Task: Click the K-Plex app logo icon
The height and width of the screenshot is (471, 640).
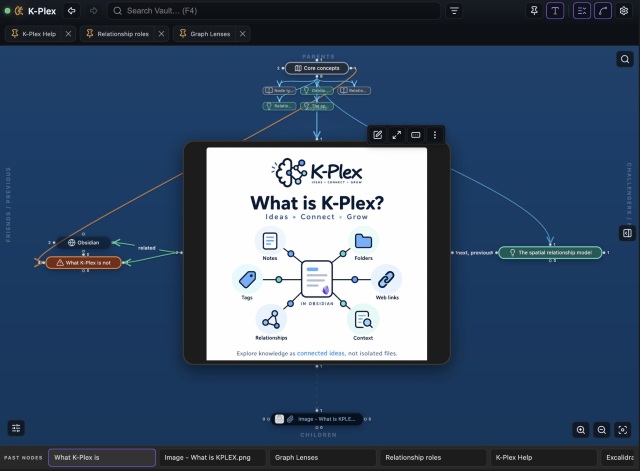Action: [x=19, y=11]
